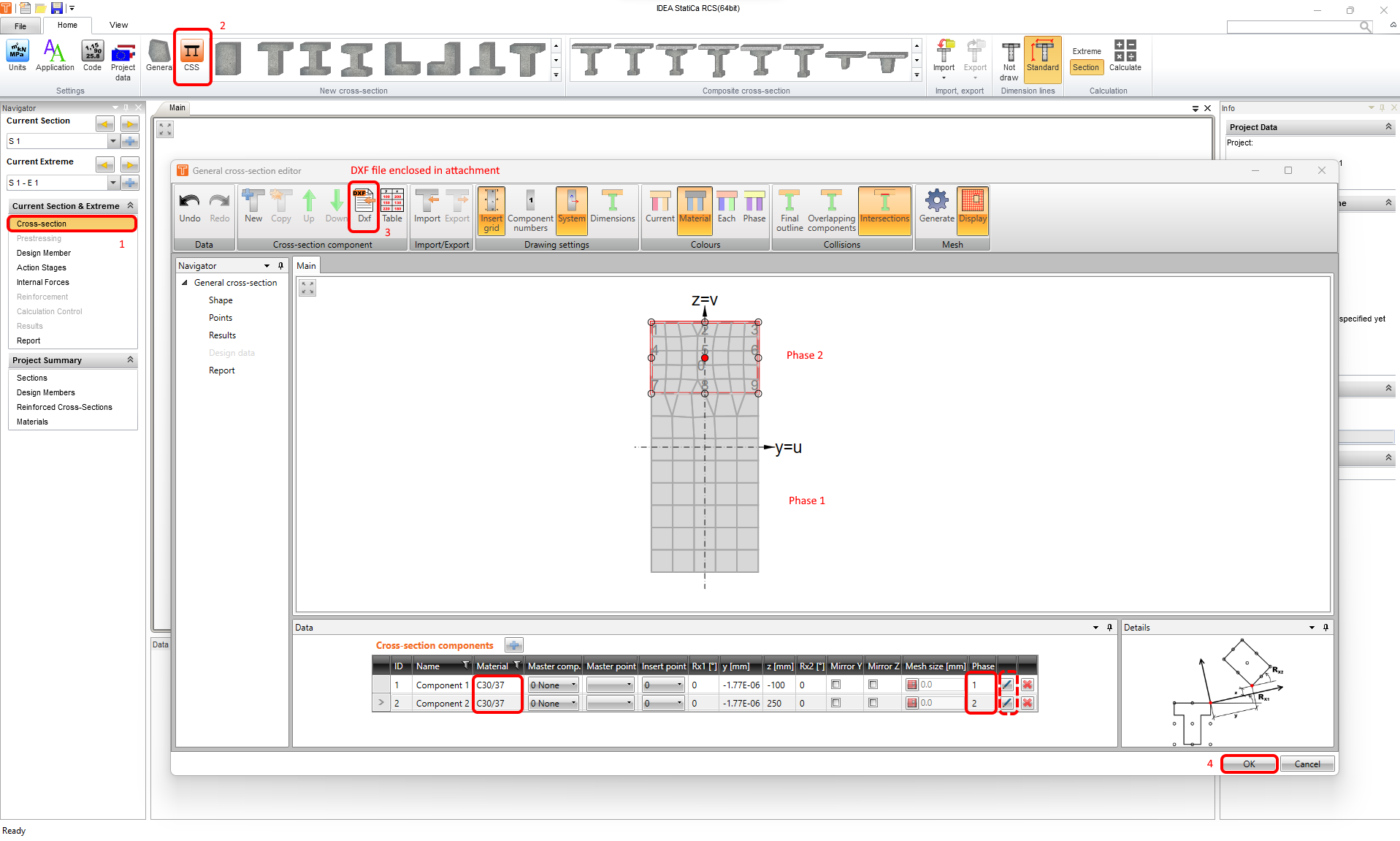Viewport: 1400px width, 841px height.
Task: Toggle the System axes display
Action: click(572, 211)
